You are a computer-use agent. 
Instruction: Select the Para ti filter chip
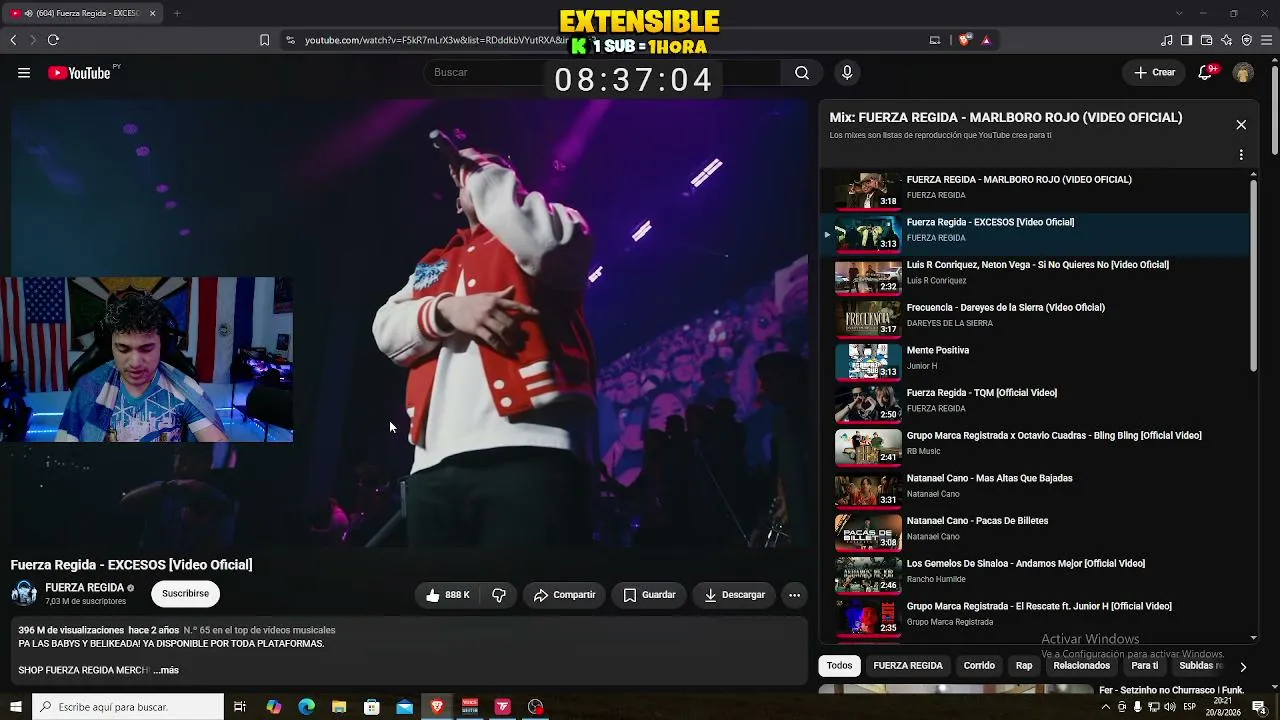click(1144, 666)
